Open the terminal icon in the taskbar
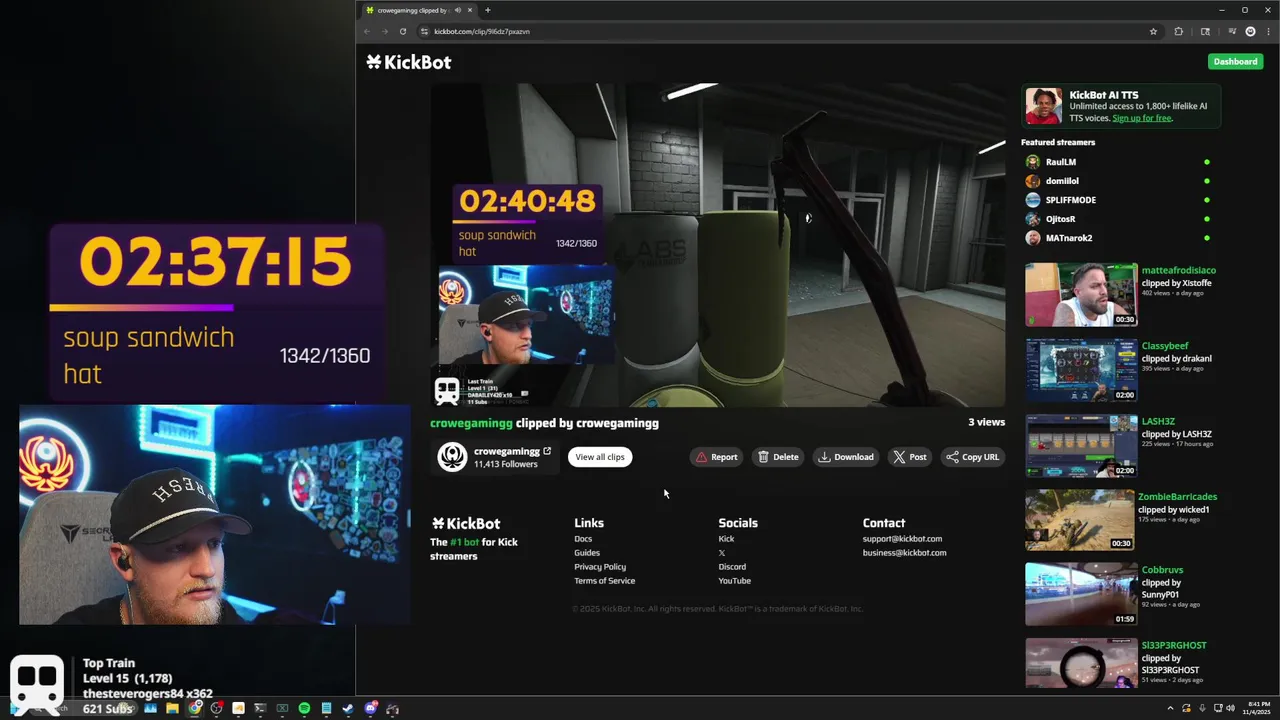Image resolution: width=1280 pixels, height=720 pixels. tap(260, 709)
